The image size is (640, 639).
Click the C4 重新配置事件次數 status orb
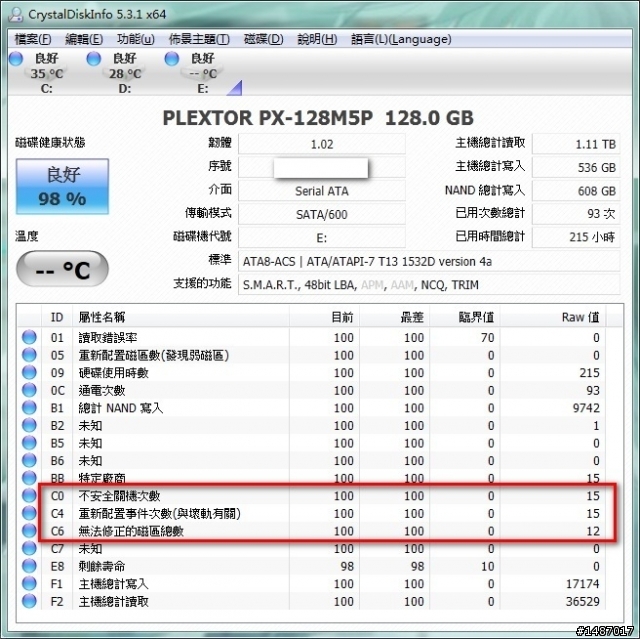[29, 513]
